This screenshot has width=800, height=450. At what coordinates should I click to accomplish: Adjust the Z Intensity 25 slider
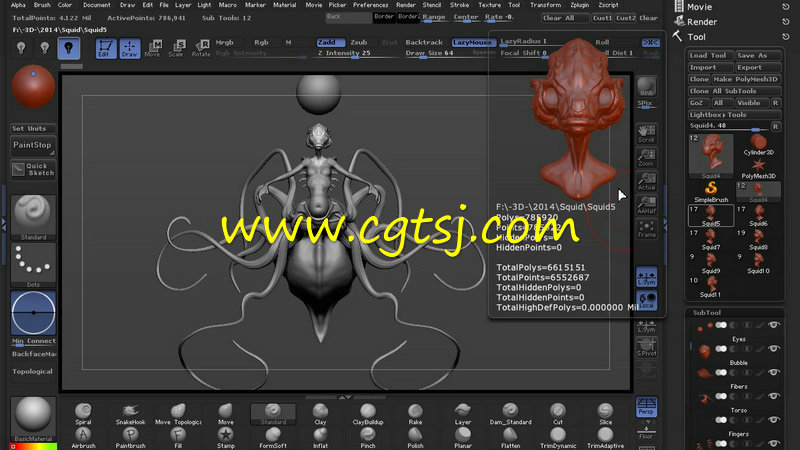click(x=355, y=53)
